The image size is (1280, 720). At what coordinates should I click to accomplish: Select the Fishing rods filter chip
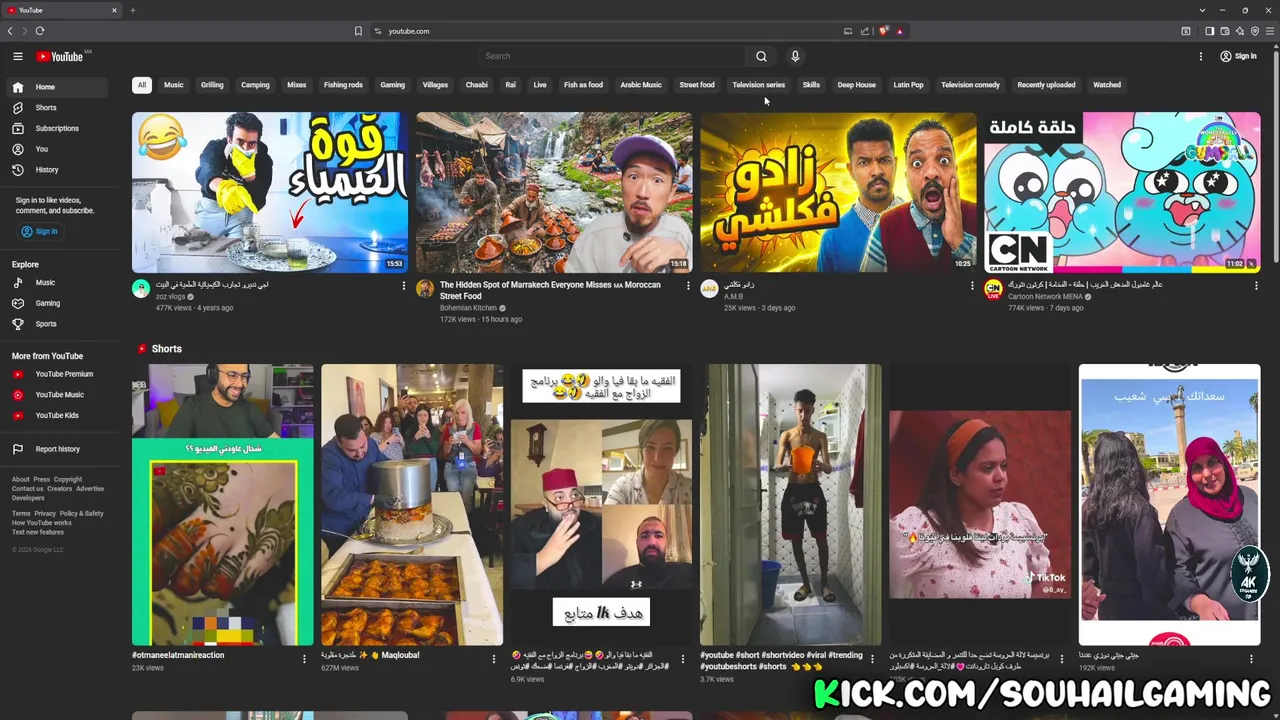(343, 85)
